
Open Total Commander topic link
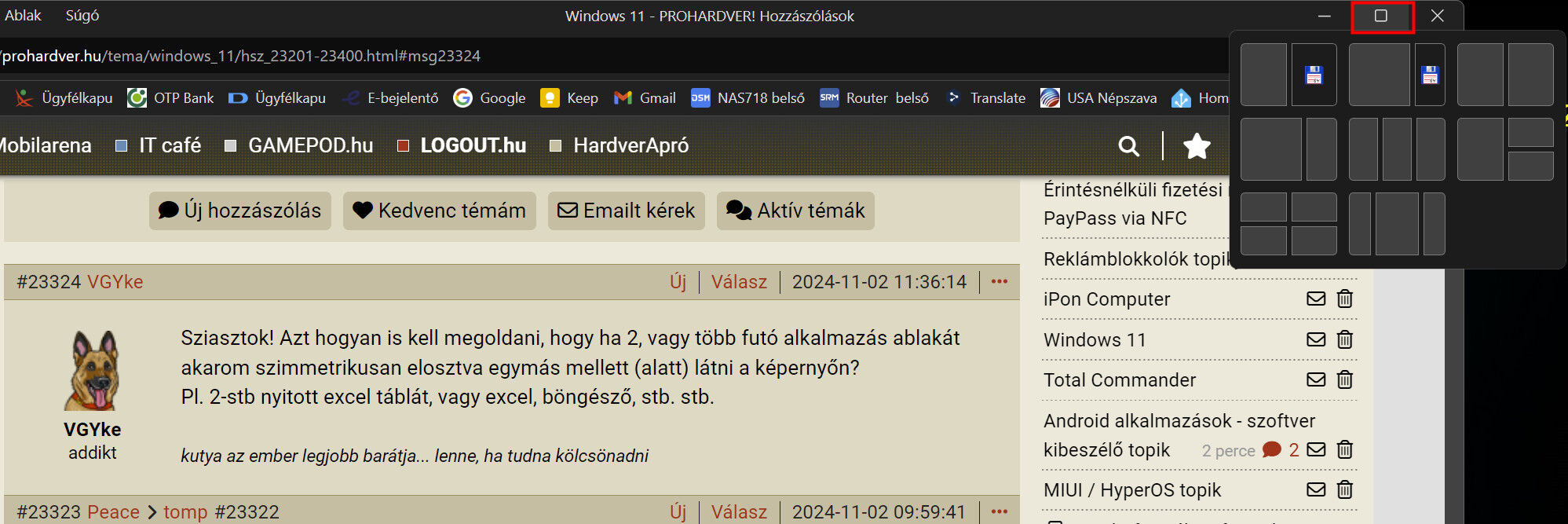[x=1120, y=380]
